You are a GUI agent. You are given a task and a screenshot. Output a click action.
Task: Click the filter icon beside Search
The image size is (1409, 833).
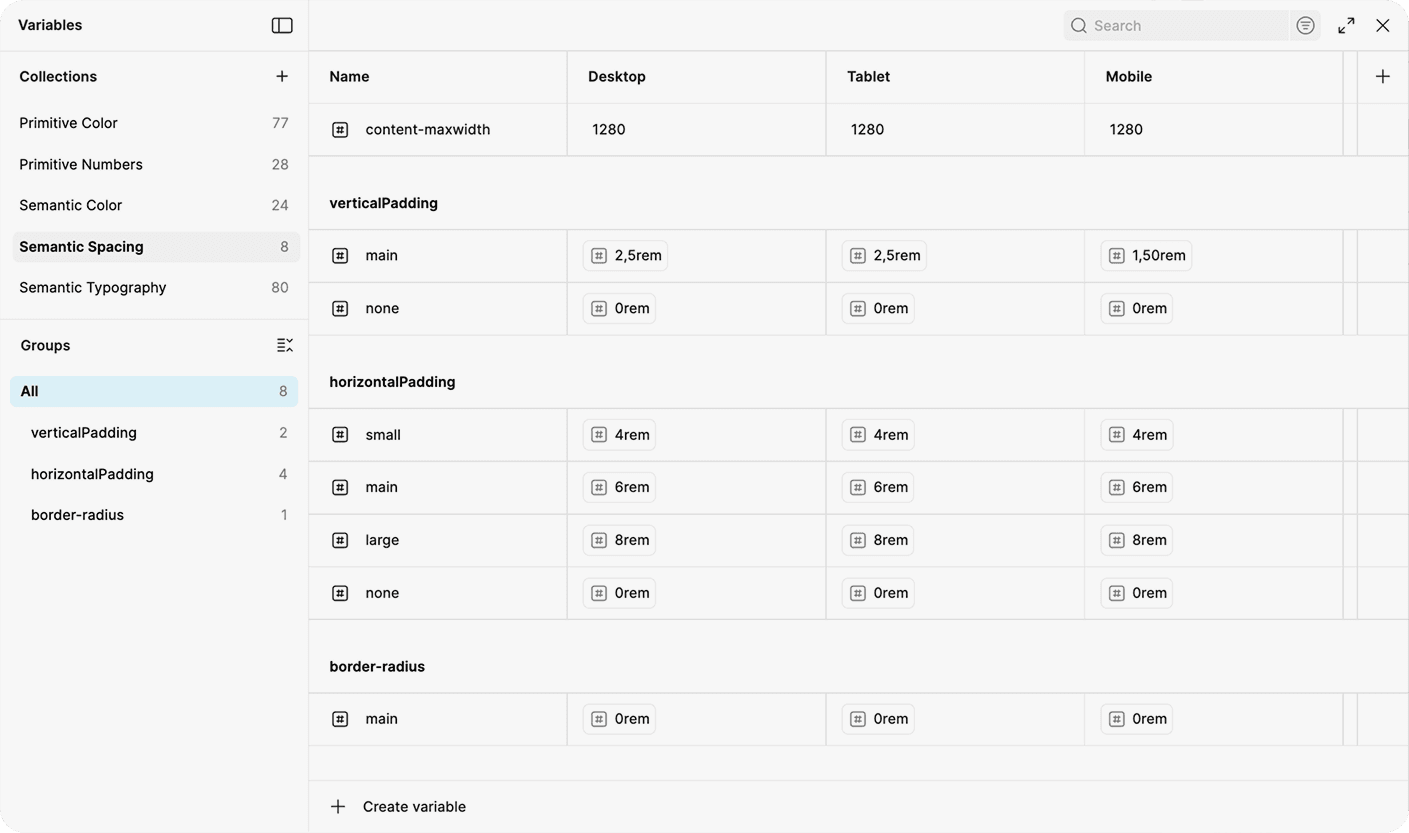(x=1305, y=25)
